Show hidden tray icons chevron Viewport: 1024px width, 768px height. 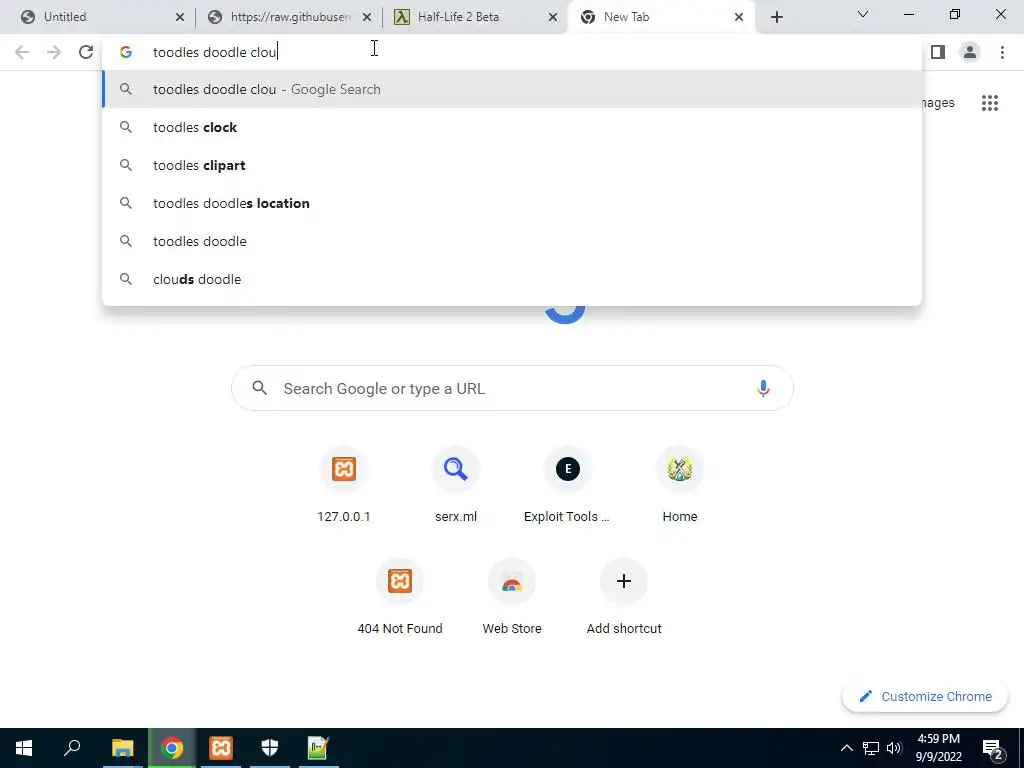pos(846,748)
